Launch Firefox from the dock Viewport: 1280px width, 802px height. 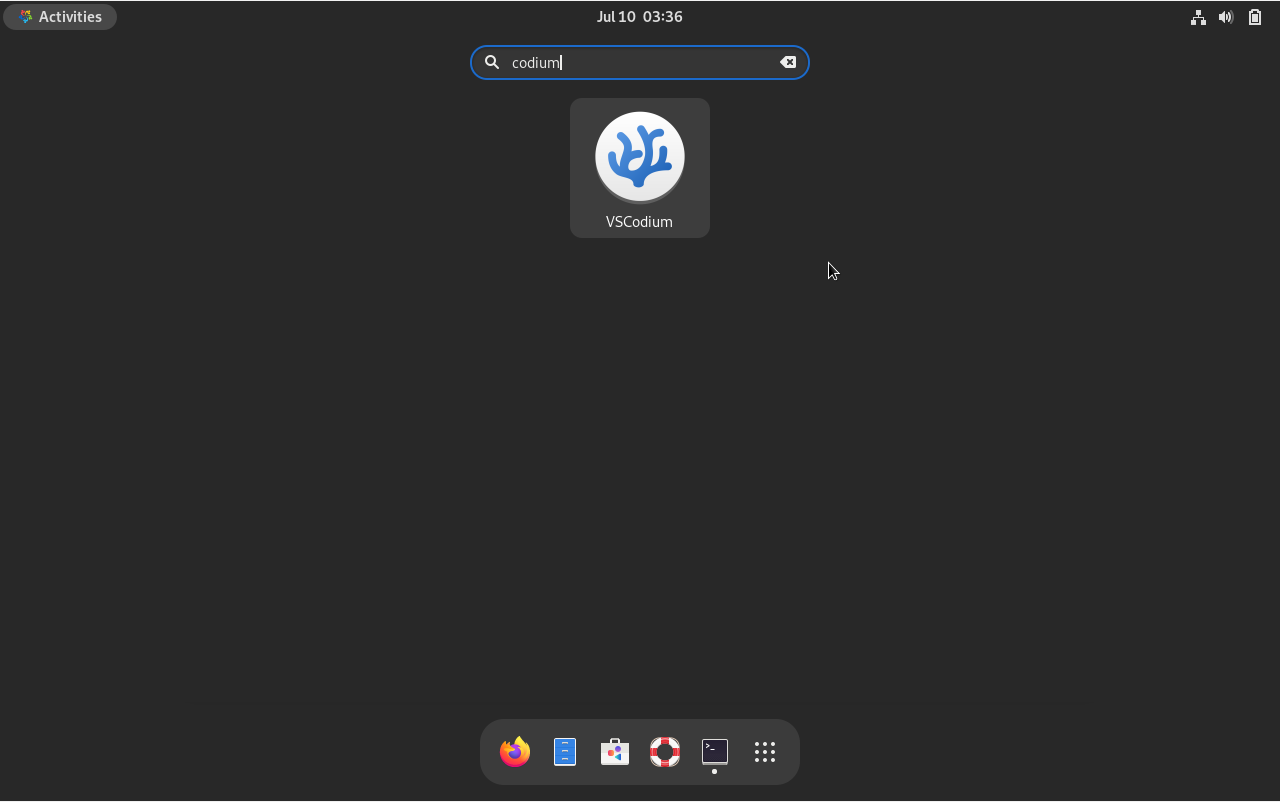tap(514, 752)
